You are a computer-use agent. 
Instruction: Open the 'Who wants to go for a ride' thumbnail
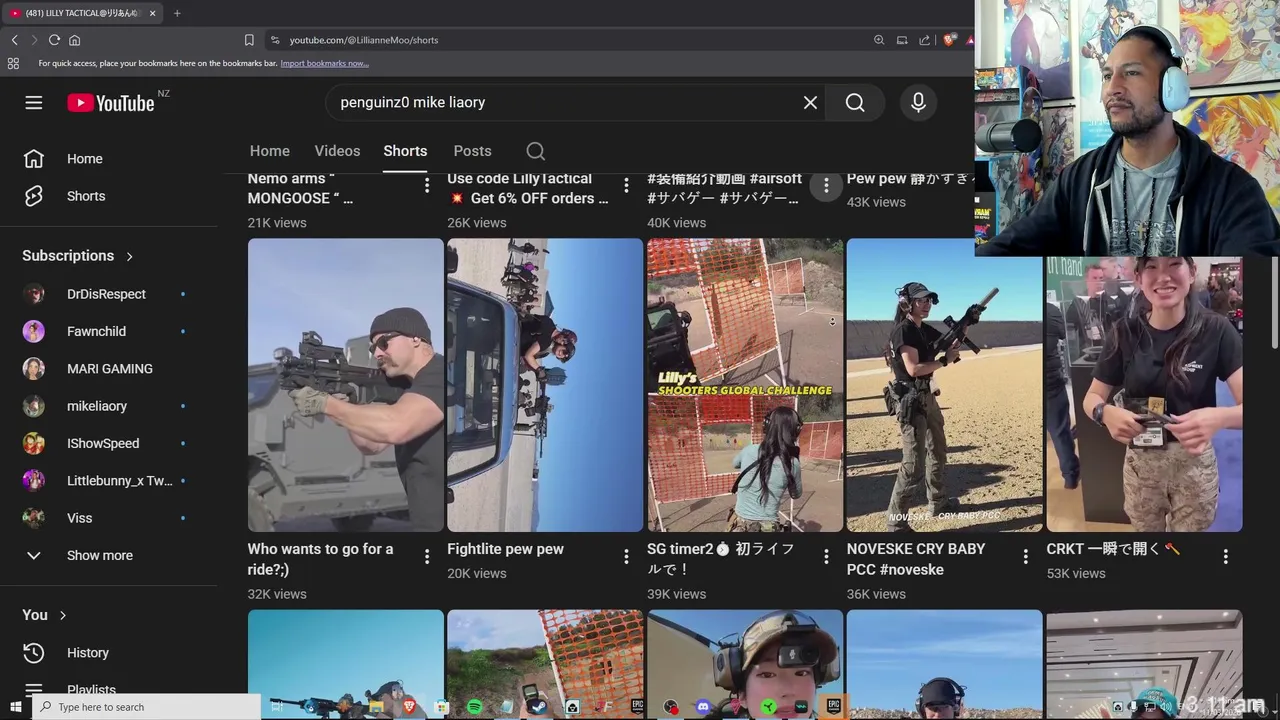point(345,385)
